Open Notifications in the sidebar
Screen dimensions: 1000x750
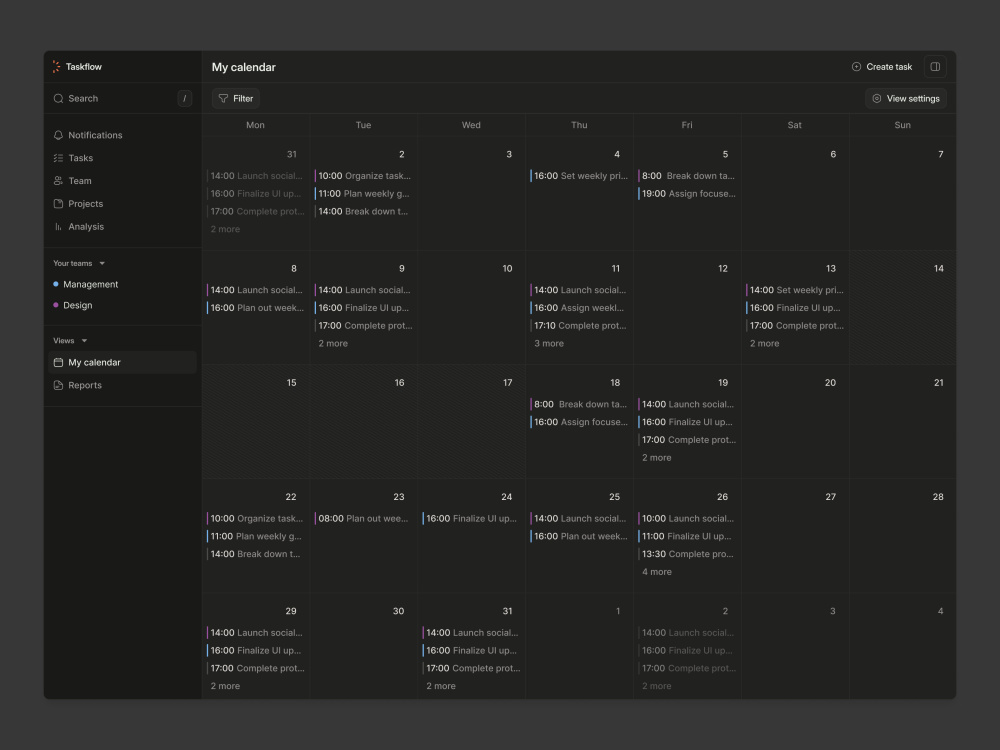[x=122, y=135]
